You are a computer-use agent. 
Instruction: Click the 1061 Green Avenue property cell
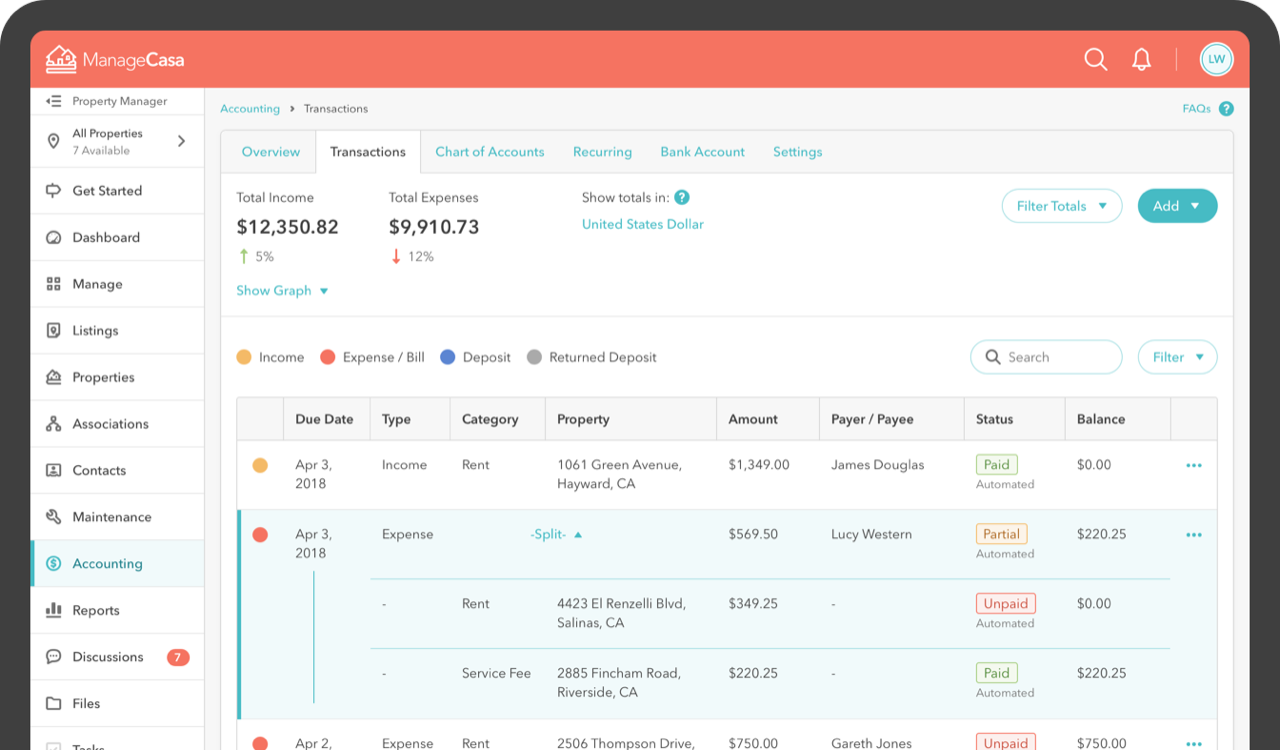[619, 474]
